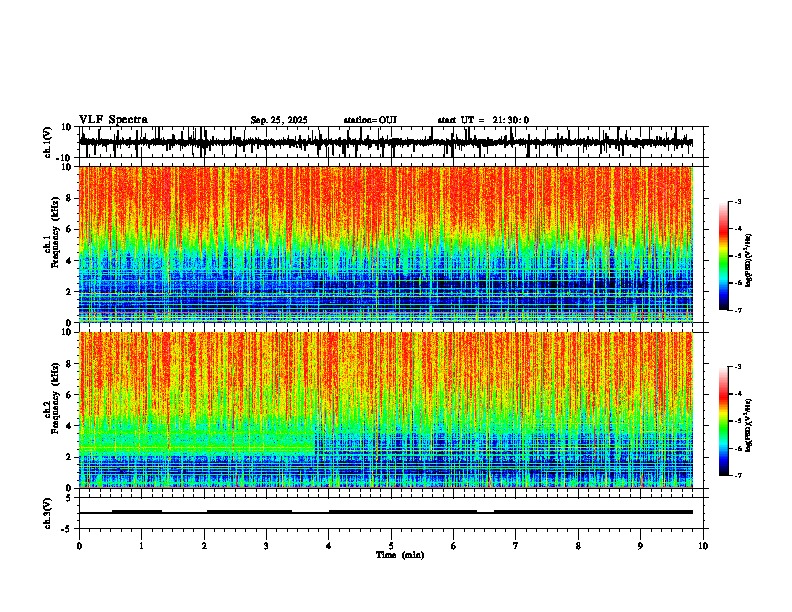
Task: Click the "10" tick on the Time axis
Action: point(703,546)
